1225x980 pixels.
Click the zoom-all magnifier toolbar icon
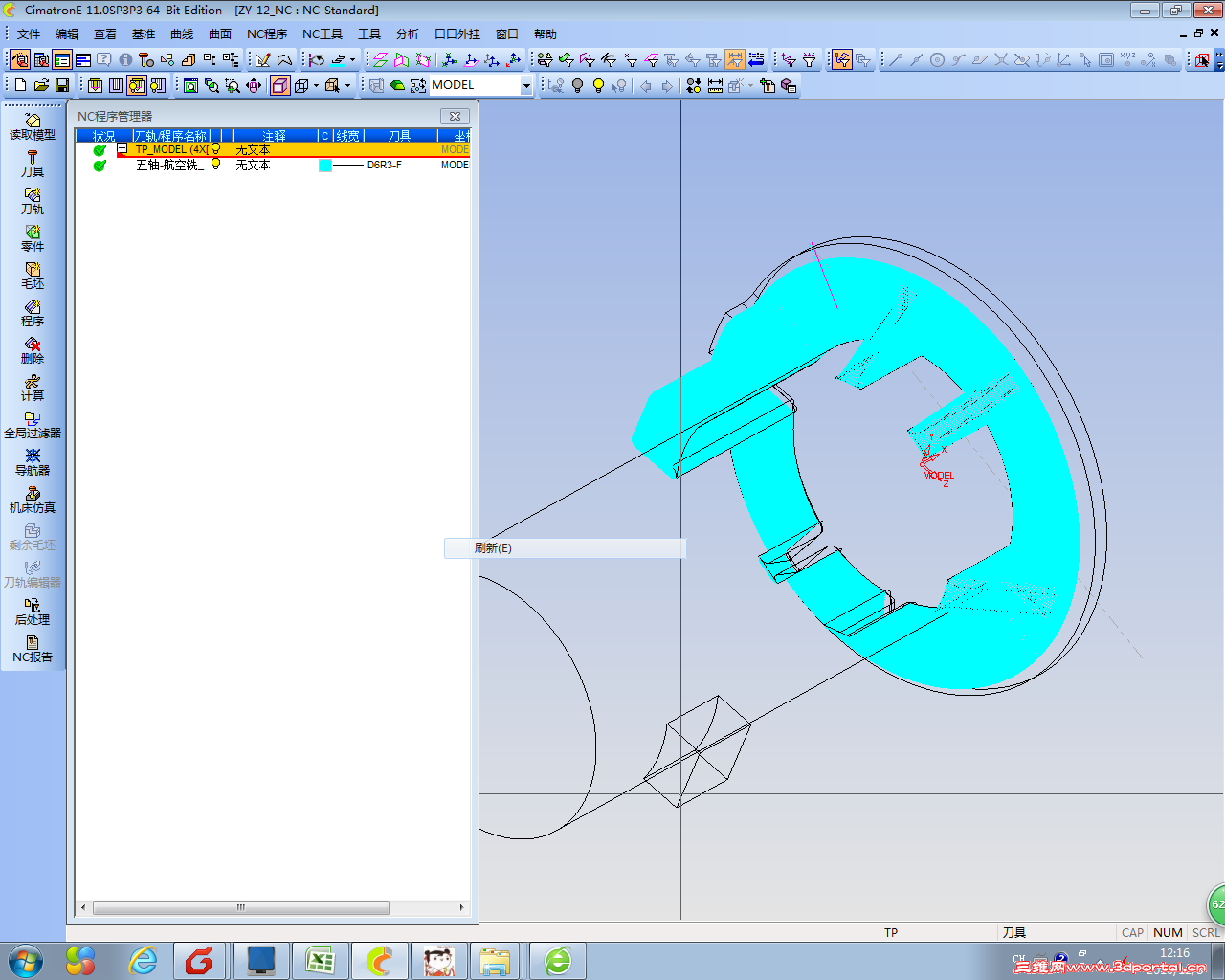coord(190,85)
